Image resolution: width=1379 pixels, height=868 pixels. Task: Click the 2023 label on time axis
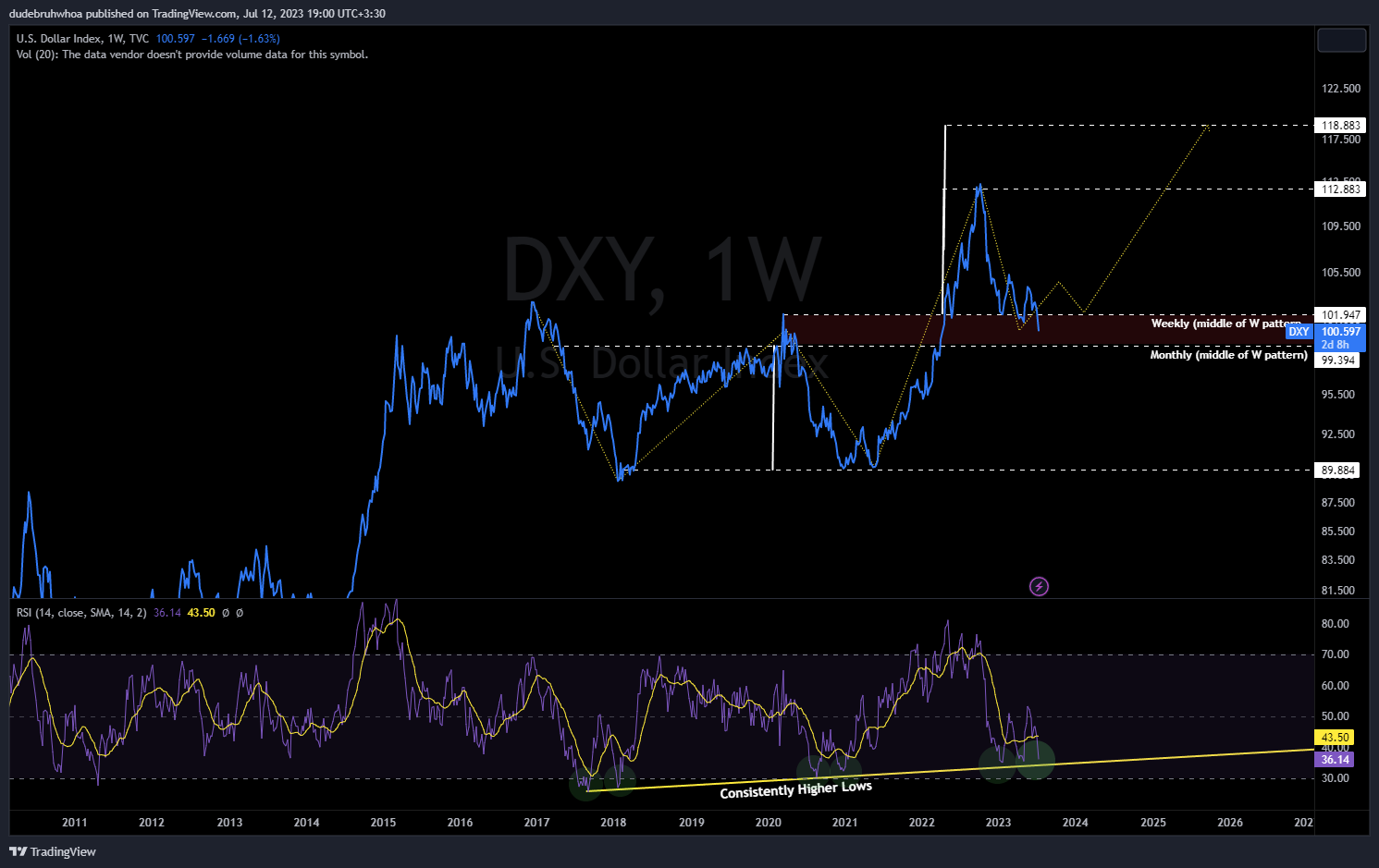tap(998, 823)
